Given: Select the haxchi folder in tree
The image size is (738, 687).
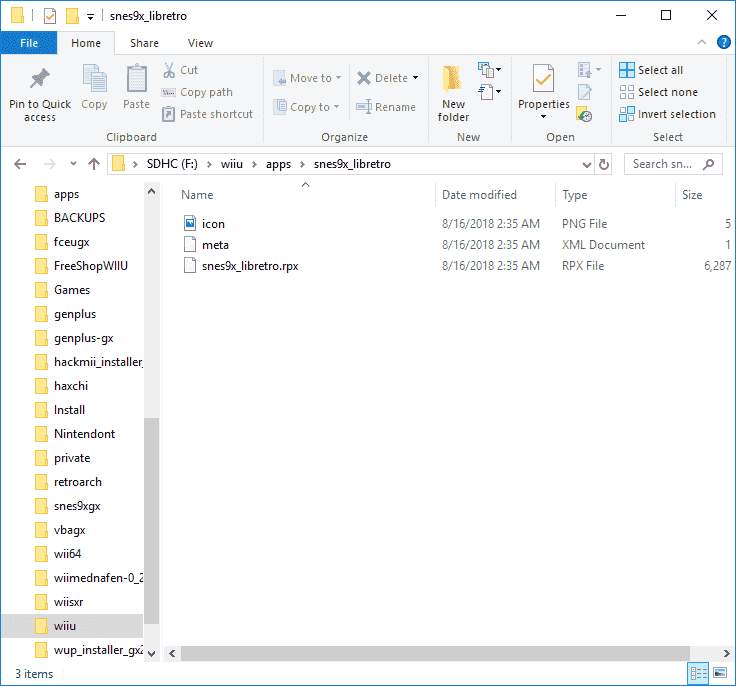Looking at the screenshot, I should [71, 386].
